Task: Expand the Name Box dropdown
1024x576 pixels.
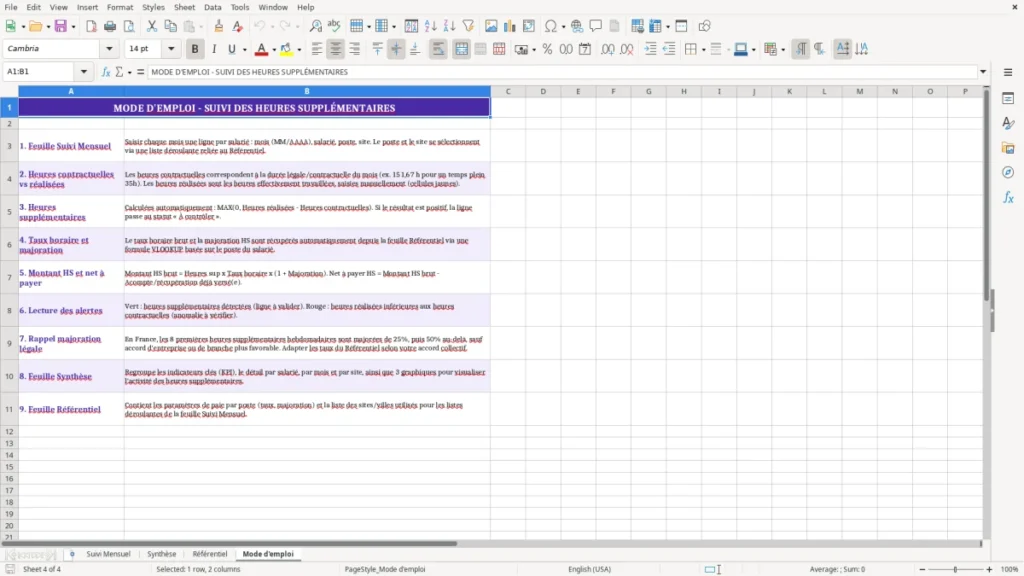Action: [x=84, y=72]
